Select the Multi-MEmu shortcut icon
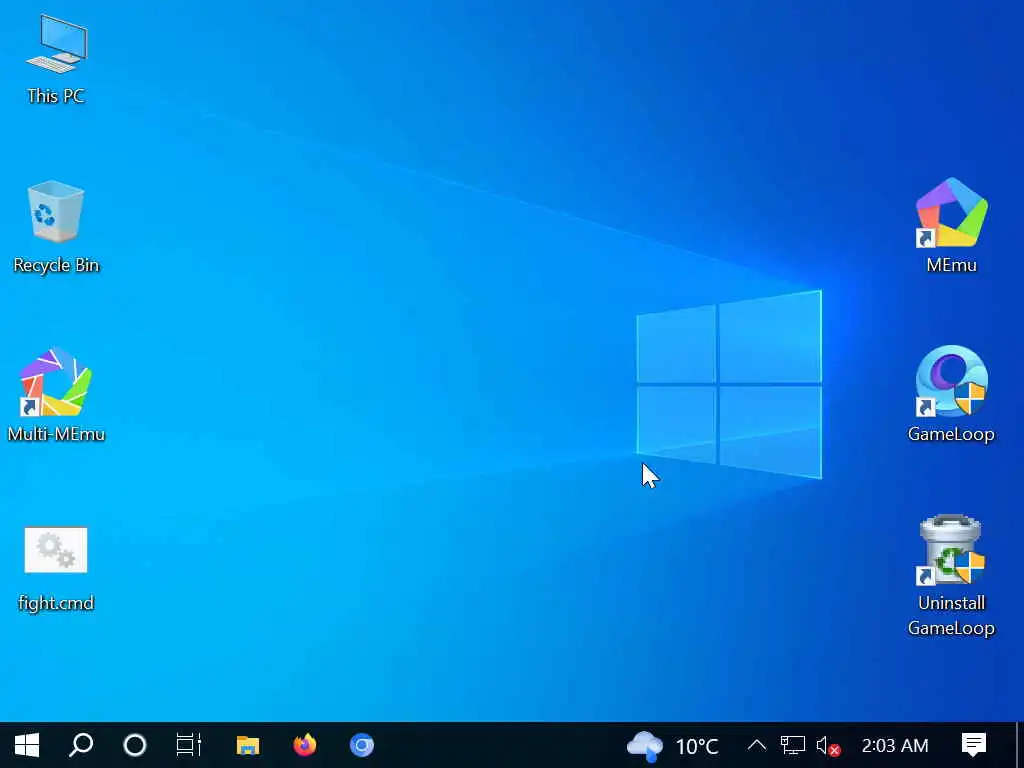This screenshot has width=1024, height=768. pos(56,382)
